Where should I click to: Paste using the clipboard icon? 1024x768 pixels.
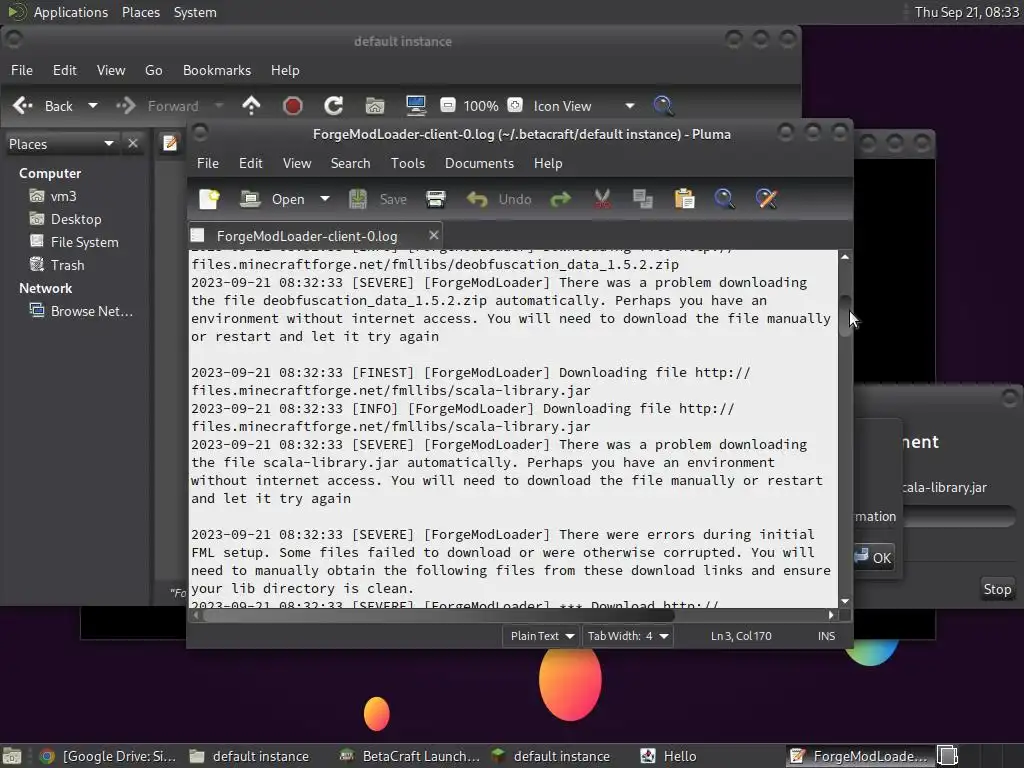pyautogui.click(x=684, y=199)
